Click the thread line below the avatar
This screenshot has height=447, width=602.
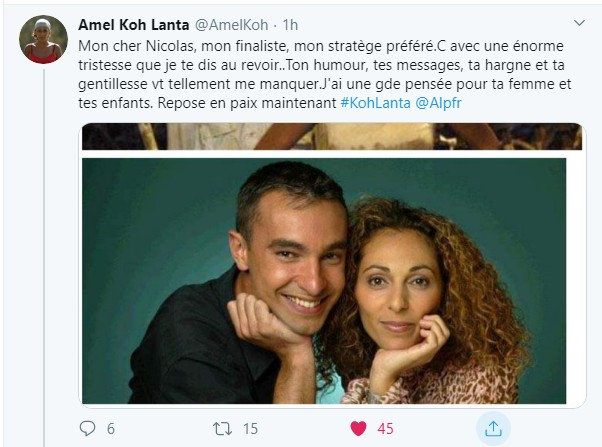(44, 257)
